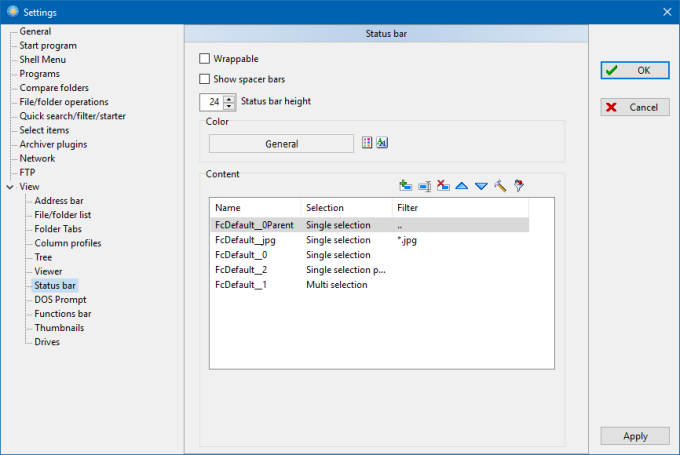Screen dimensions: 680x455
Task: Collapse the View tree node
Action: 10,187
